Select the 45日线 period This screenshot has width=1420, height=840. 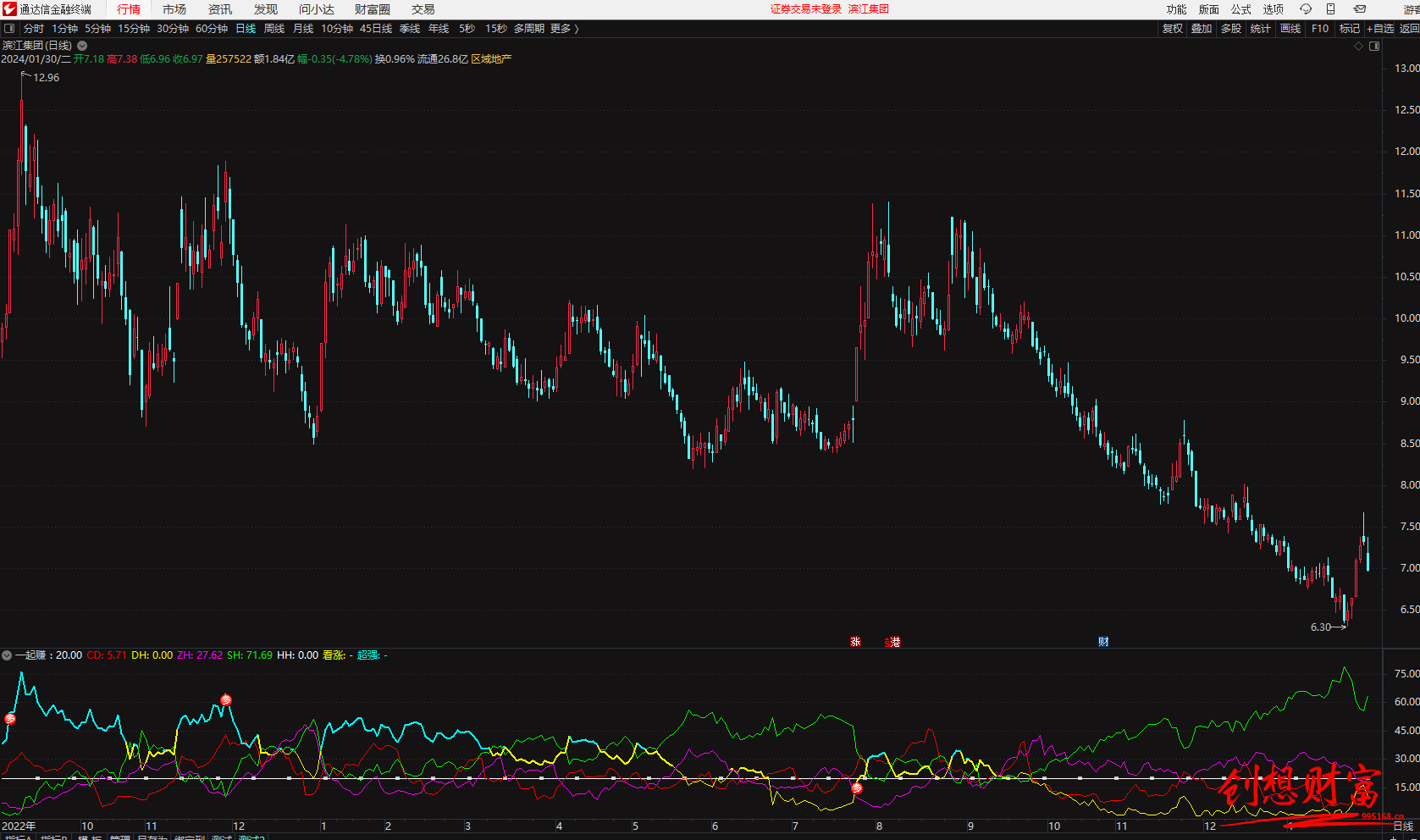pos(376,29)
